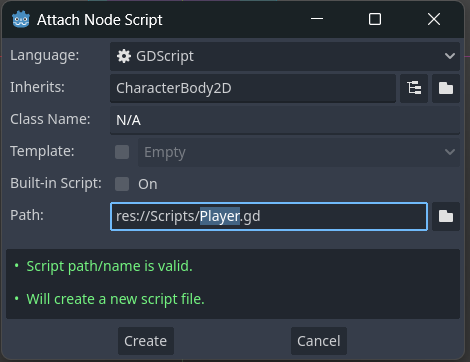The height and width of the screenshot is (362, 470).
Task: Minimize the Attach Node Script dialog
Action: click(317, 19)
